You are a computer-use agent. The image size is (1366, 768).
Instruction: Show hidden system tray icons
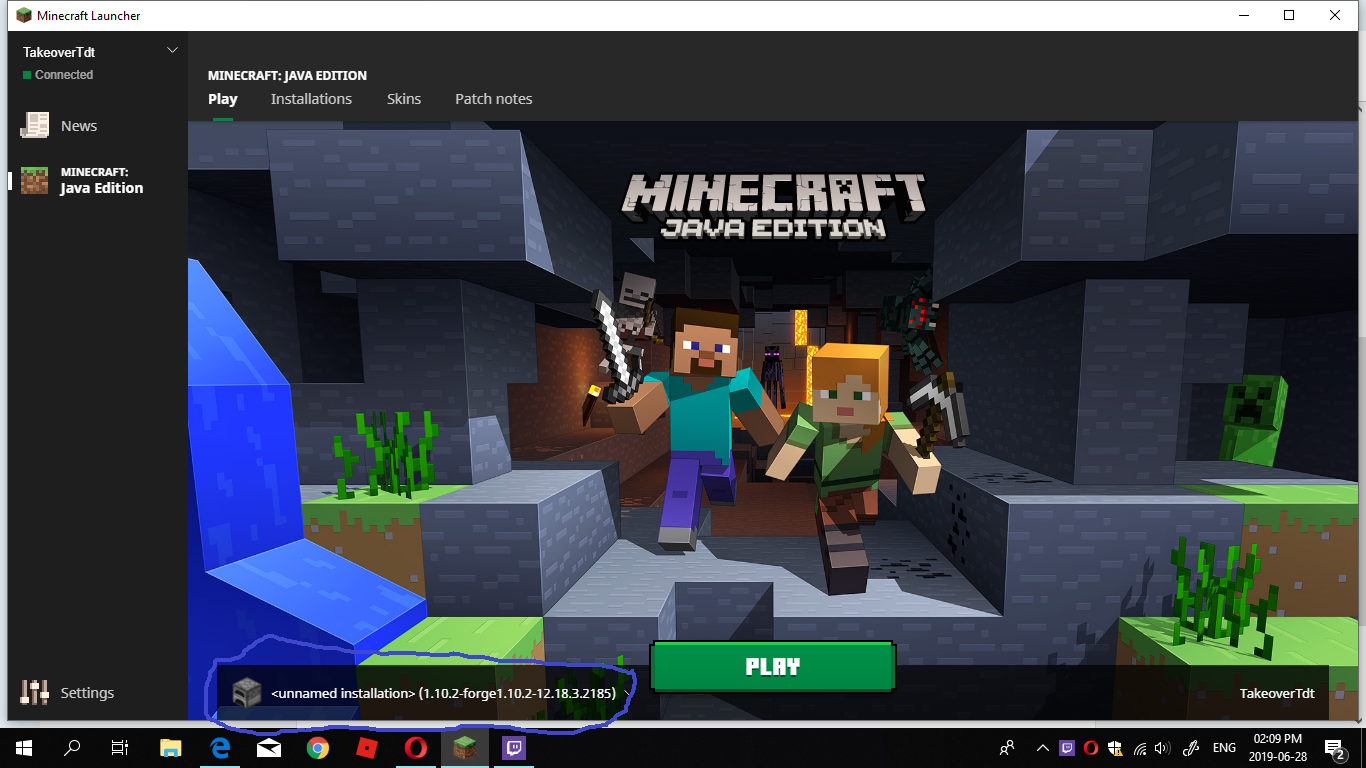point(1043,748)
